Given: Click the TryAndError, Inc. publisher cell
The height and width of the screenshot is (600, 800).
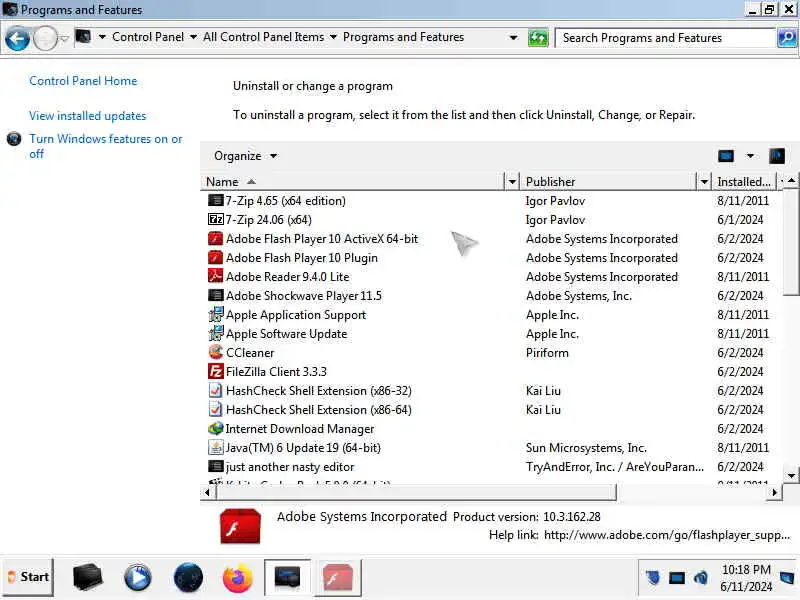Looking at the screenshot, I should click(615, 467).
